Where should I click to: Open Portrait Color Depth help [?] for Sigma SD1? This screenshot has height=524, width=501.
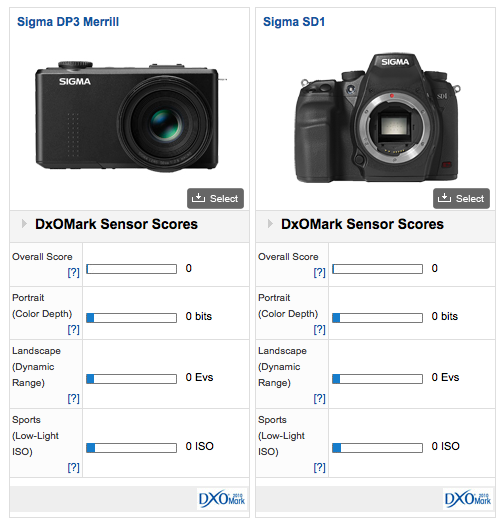[320, 330]
